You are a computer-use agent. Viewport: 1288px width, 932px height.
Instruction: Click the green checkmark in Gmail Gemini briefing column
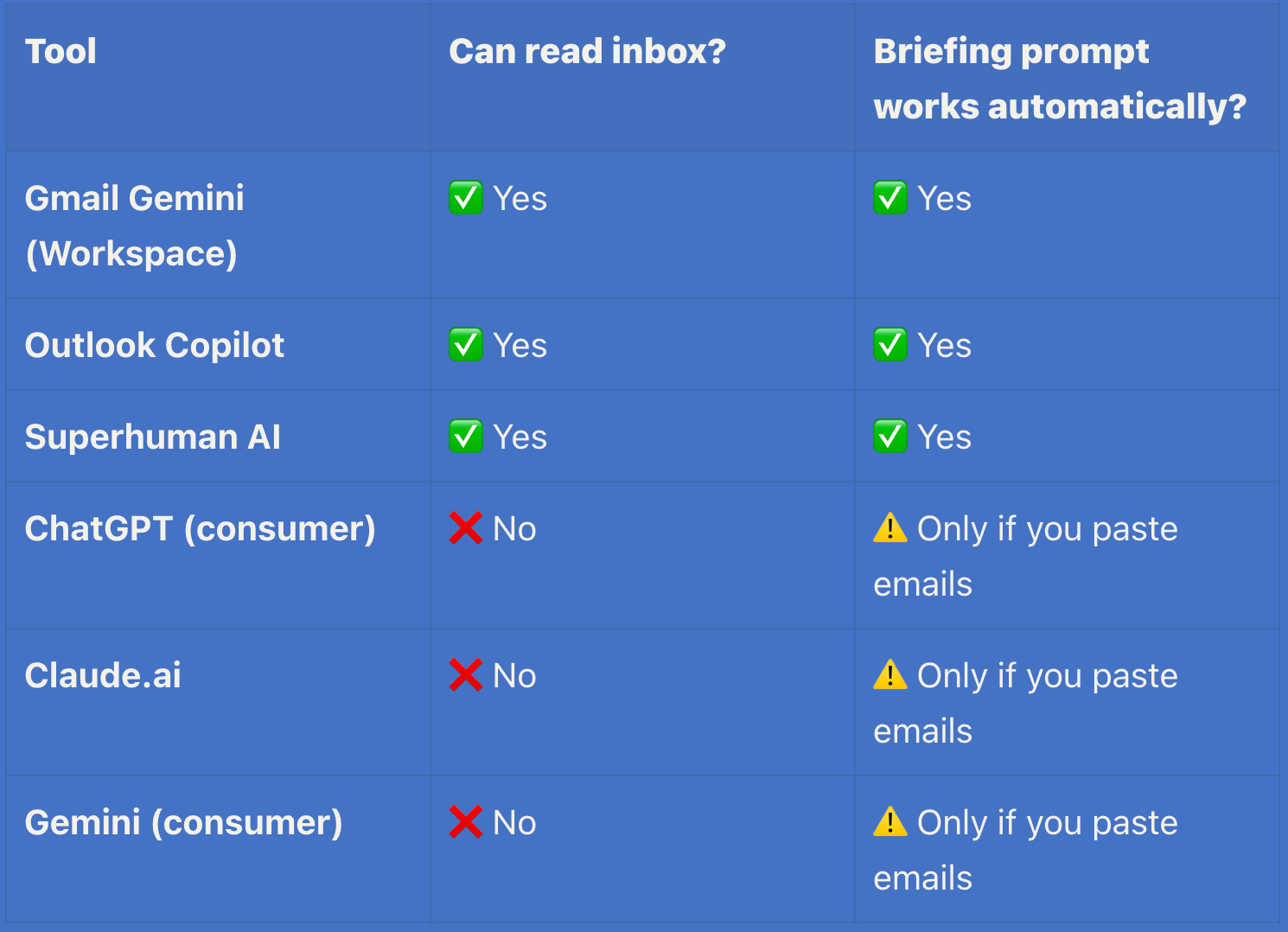pos(890,198)
